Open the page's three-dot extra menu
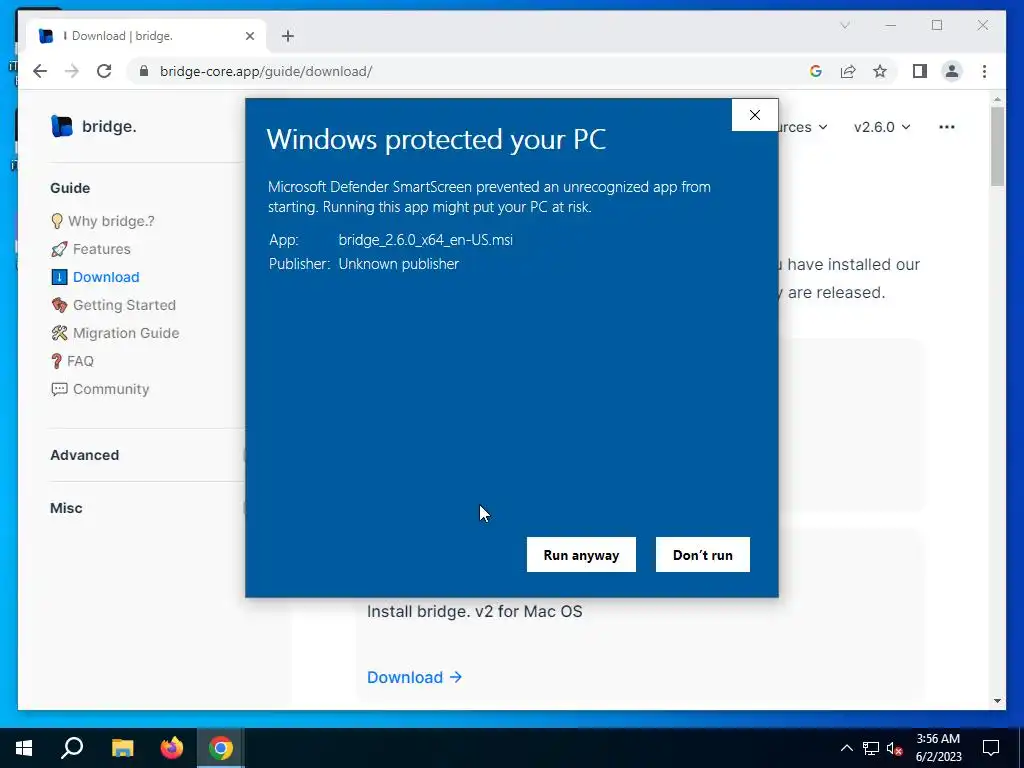This screenshot has height=768, width=1024. tap(946, 127)
